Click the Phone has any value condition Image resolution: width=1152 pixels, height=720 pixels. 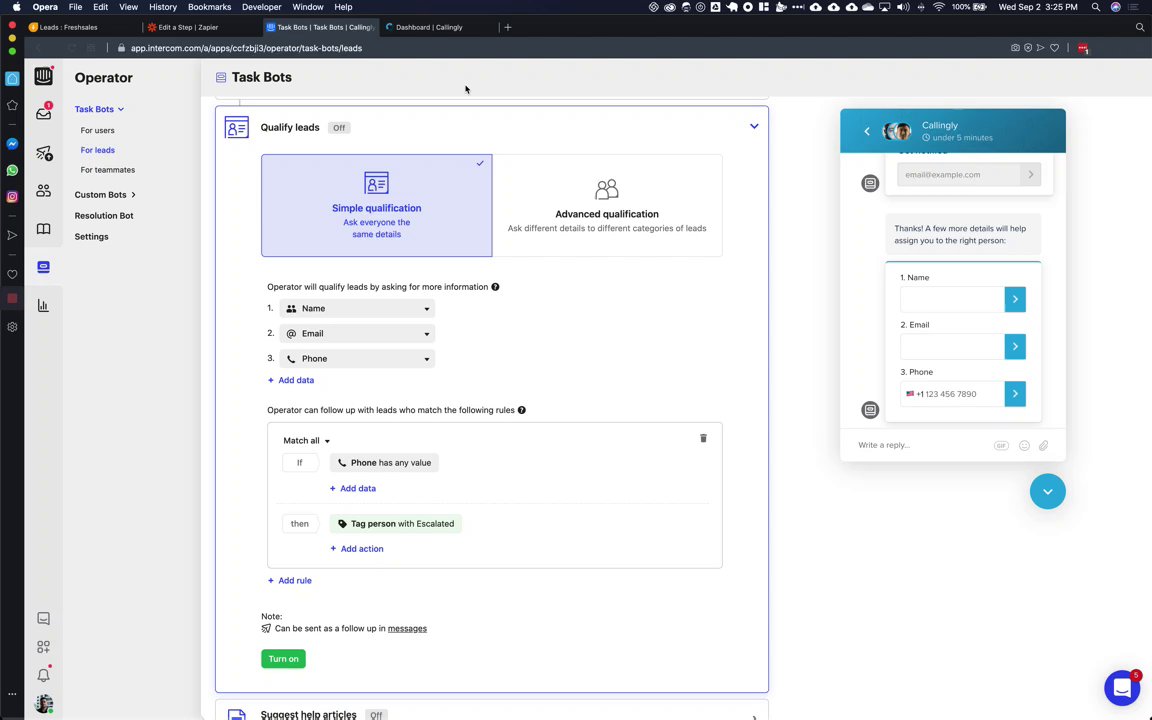tap(384, 463)
